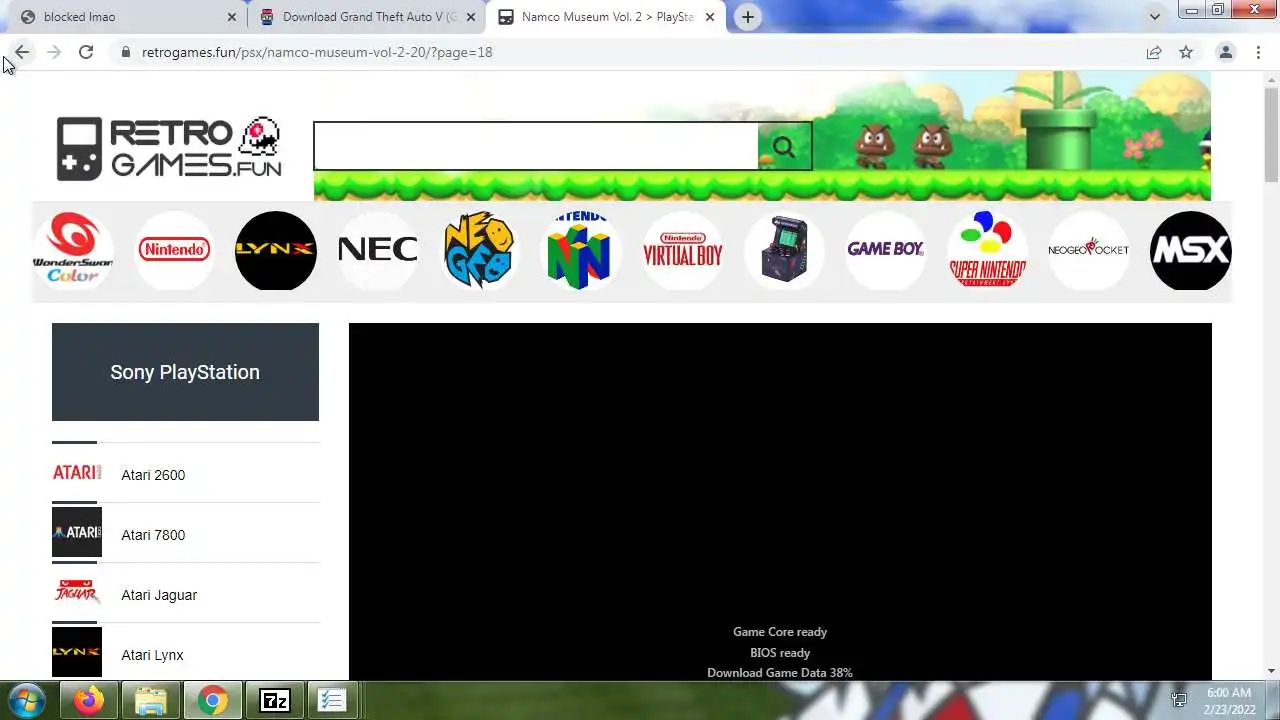
Task: Open the Atari Lynx round icon in the console strip
Action: pyautogui.click(x=276, y=250)
